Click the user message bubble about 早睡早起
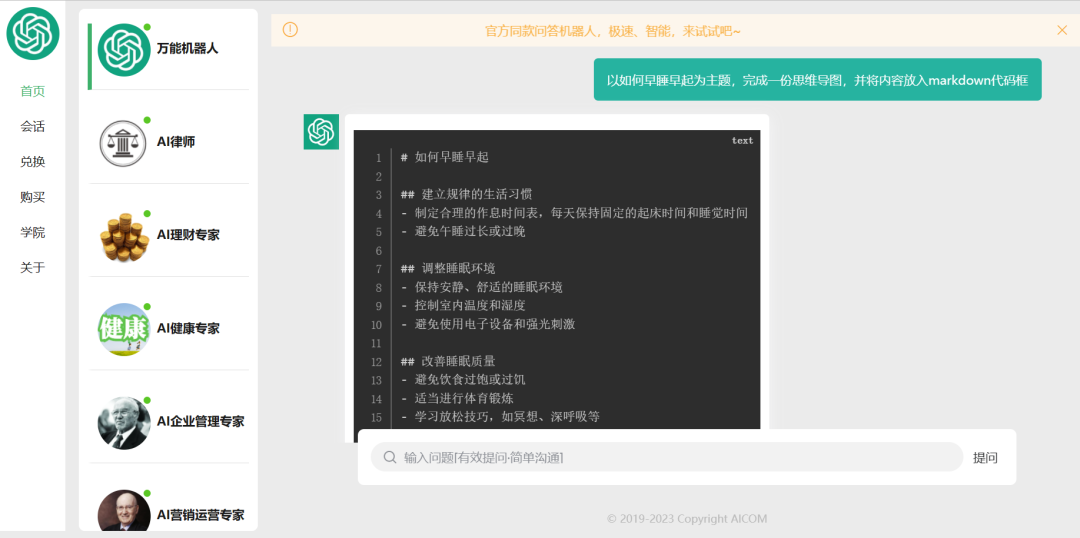This screenshot has height=538, width=1080. click(x=818, y=80)
